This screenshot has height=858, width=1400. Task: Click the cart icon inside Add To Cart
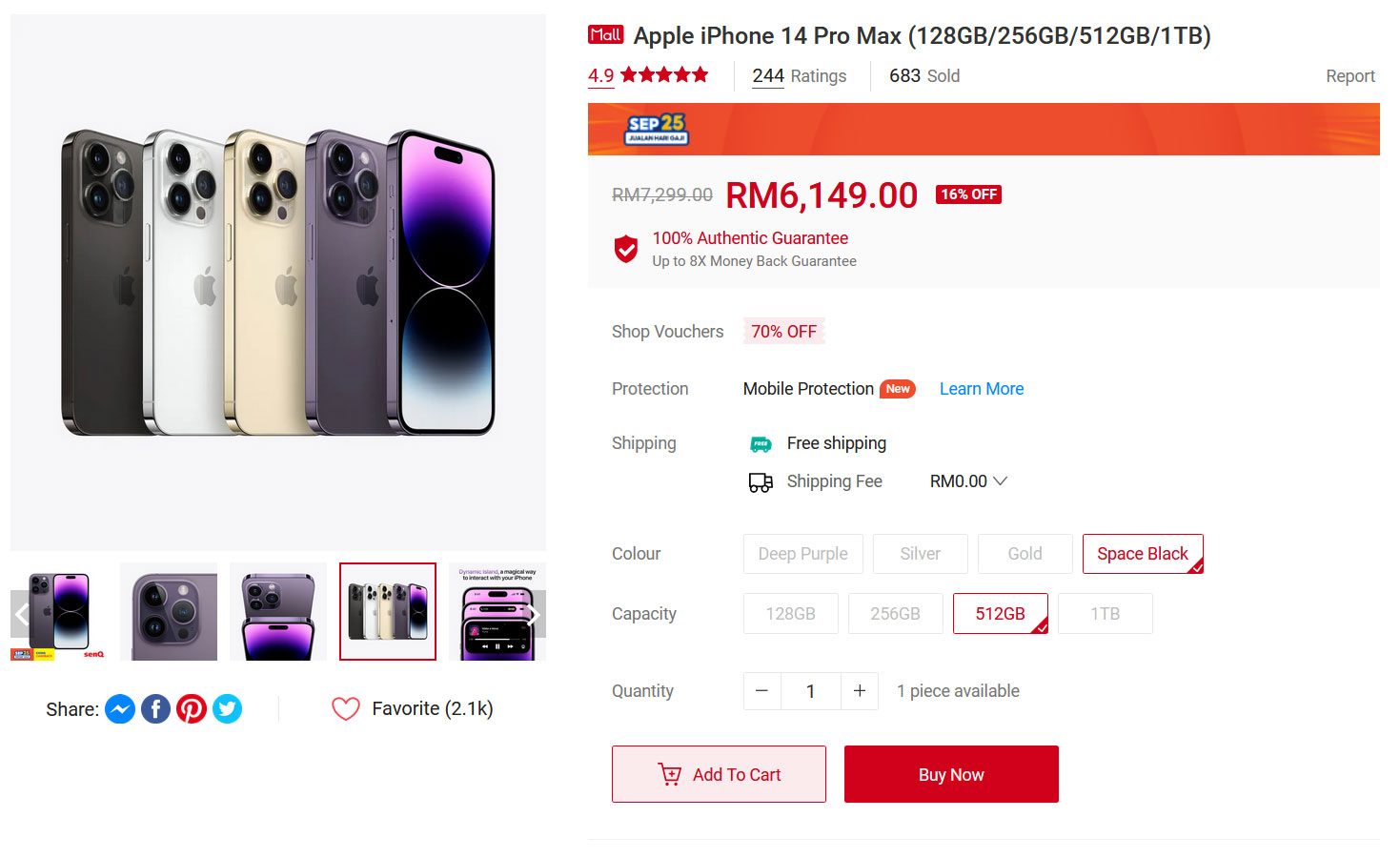coord(671,774)
